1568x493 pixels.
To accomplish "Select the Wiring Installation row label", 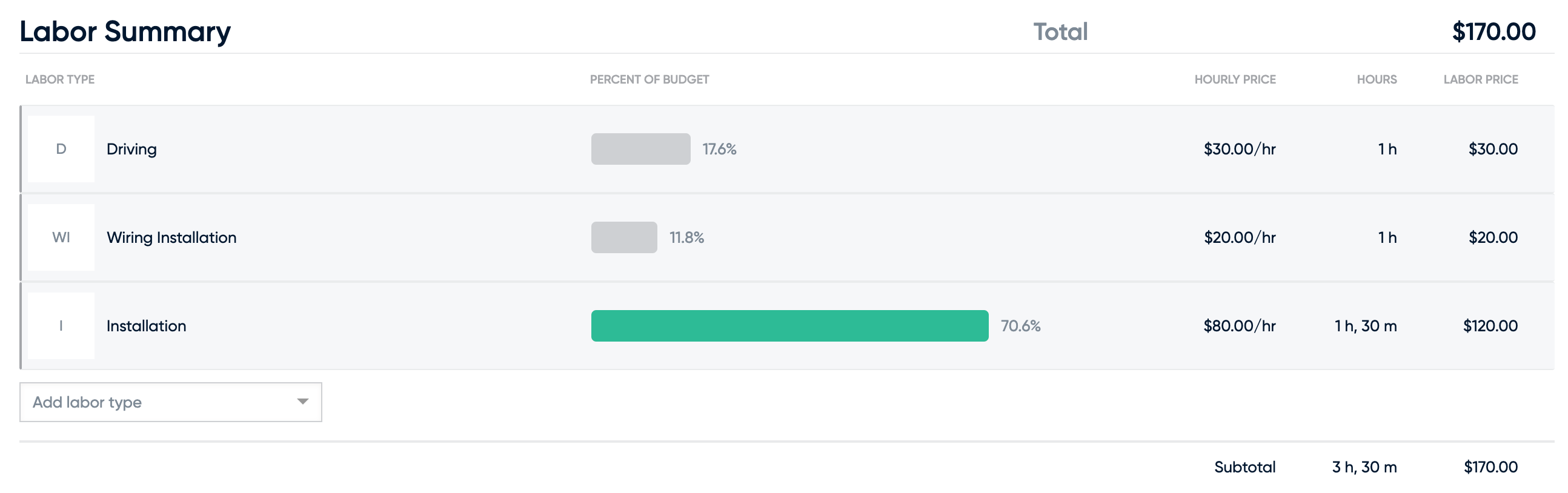I will point(171,237).
